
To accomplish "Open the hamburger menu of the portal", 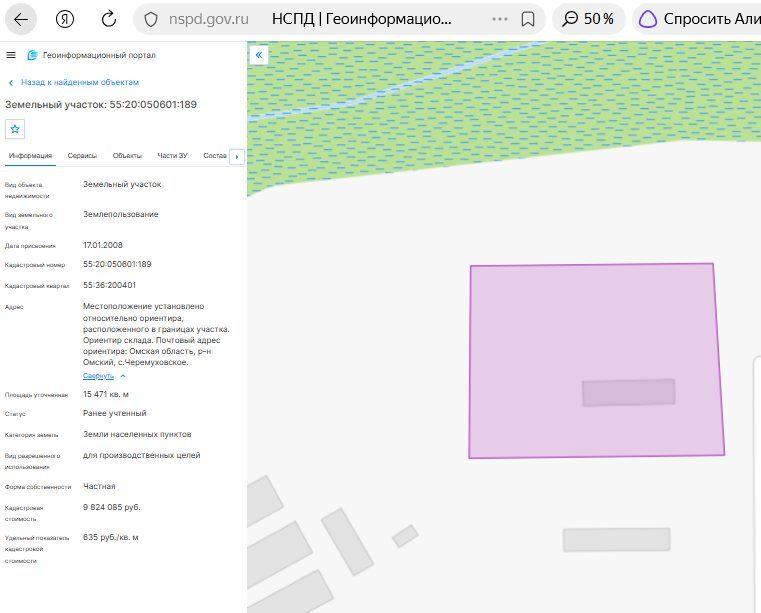I will [11, 55].
